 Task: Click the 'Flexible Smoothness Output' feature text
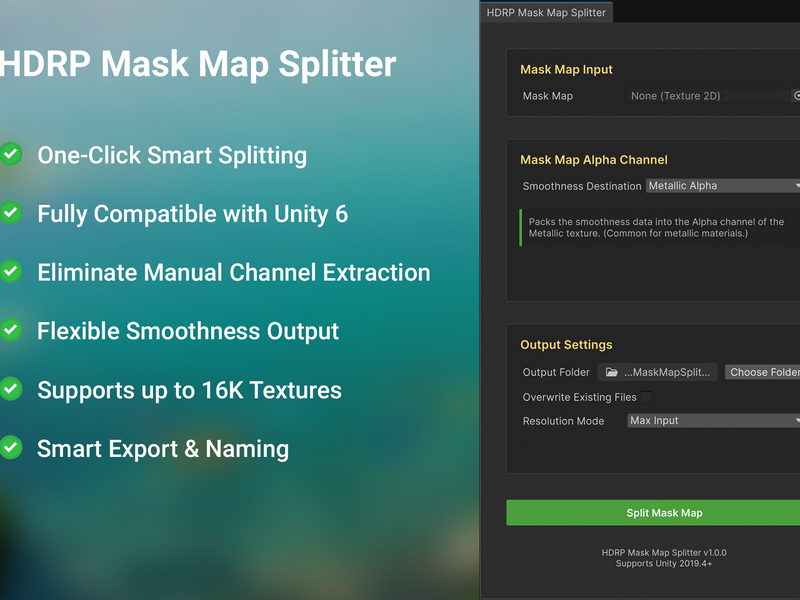(188, 332)
